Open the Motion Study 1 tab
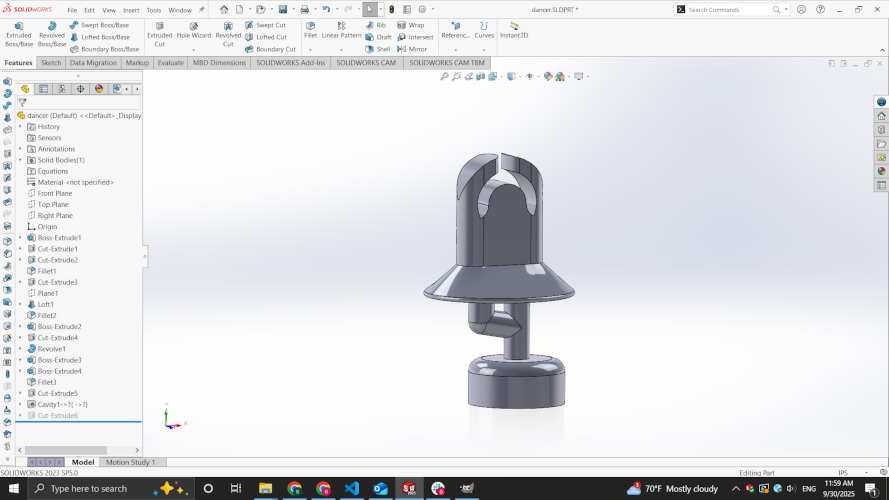889x500 pixels. (x=130, y=462)
